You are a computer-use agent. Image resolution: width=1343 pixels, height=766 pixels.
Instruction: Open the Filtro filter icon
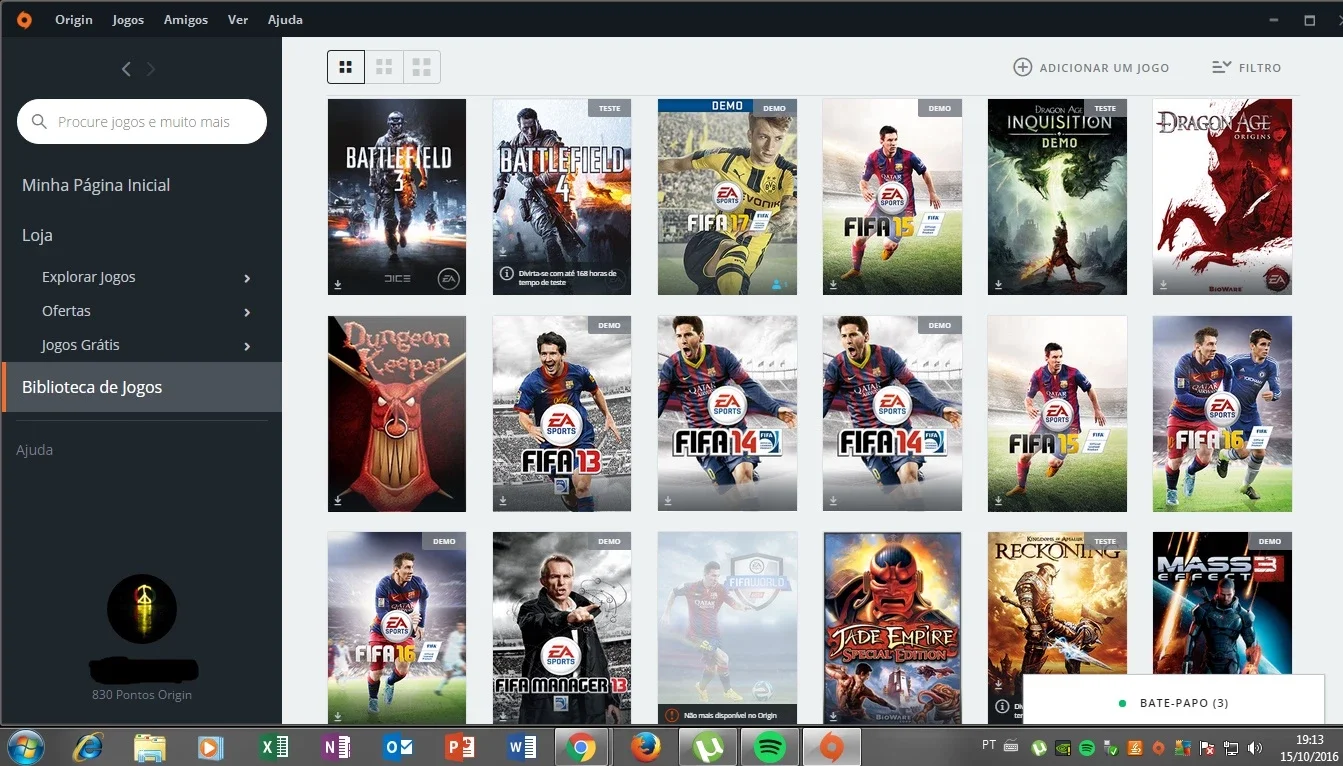click(1221, 67)
